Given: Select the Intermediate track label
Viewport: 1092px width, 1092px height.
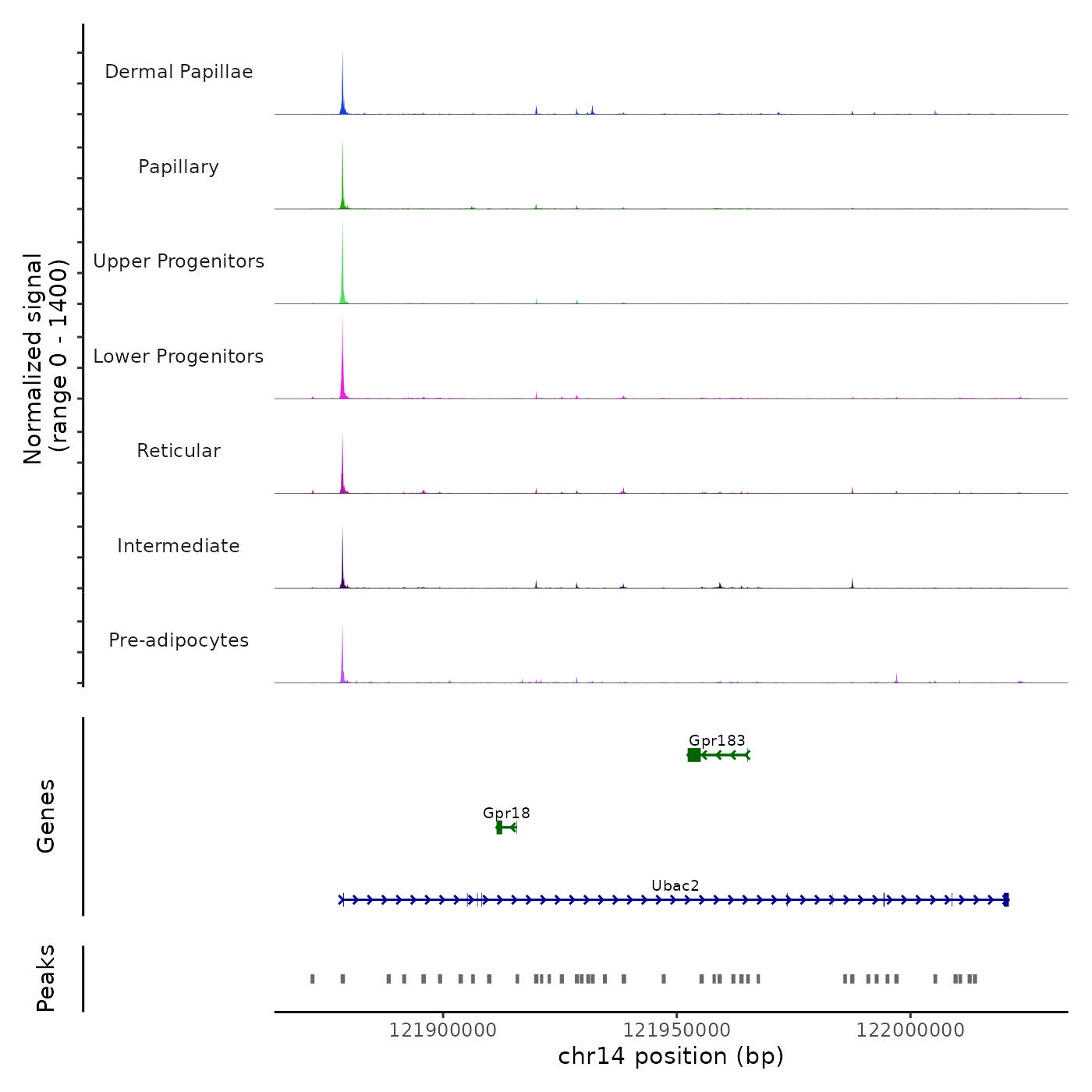Looking at the screenshot, I should (179, 546).
